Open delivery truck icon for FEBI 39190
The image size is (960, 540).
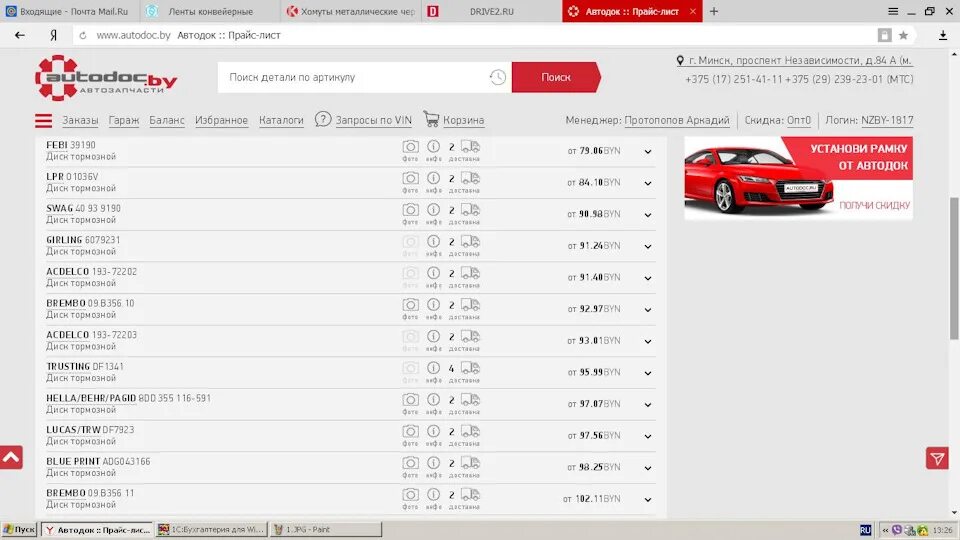tap(470, 146)
